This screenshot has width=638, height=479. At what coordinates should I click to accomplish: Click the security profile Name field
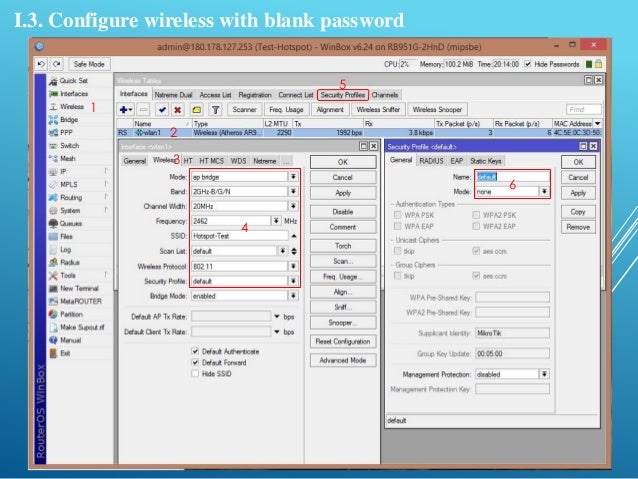(512, 177)
